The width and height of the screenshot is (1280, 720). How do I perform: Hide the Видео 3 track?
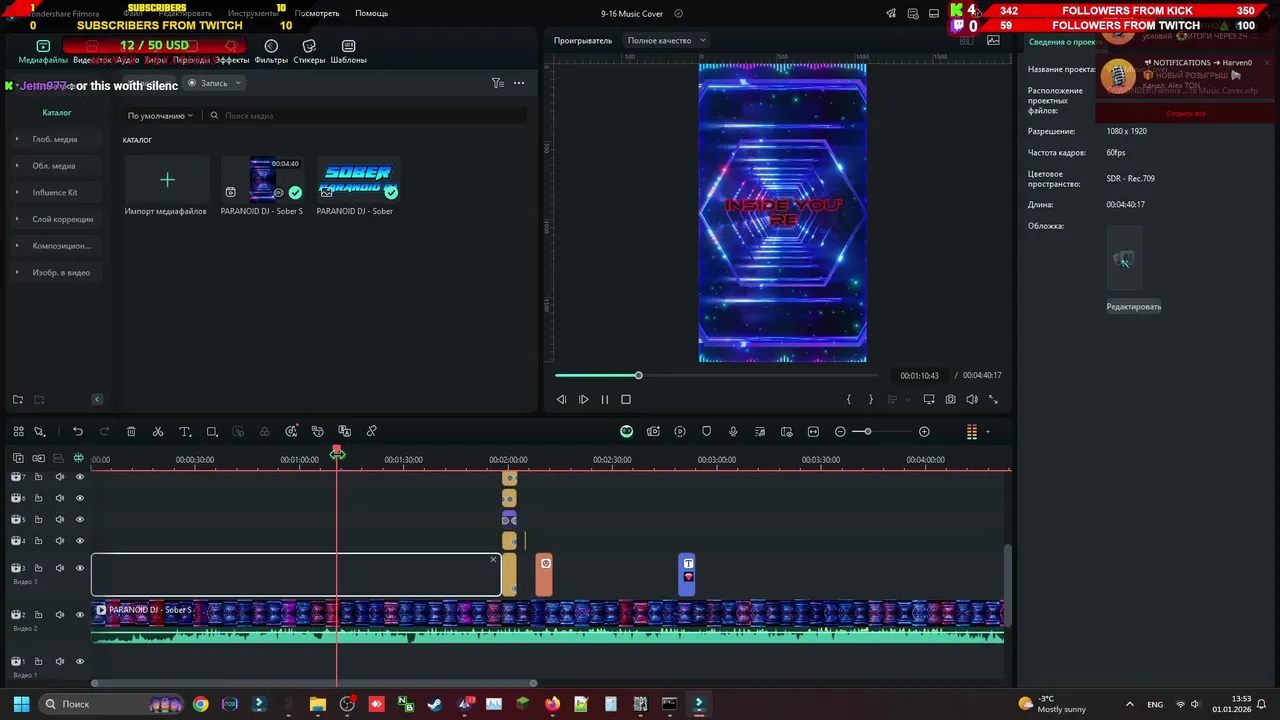pos(80,568)
